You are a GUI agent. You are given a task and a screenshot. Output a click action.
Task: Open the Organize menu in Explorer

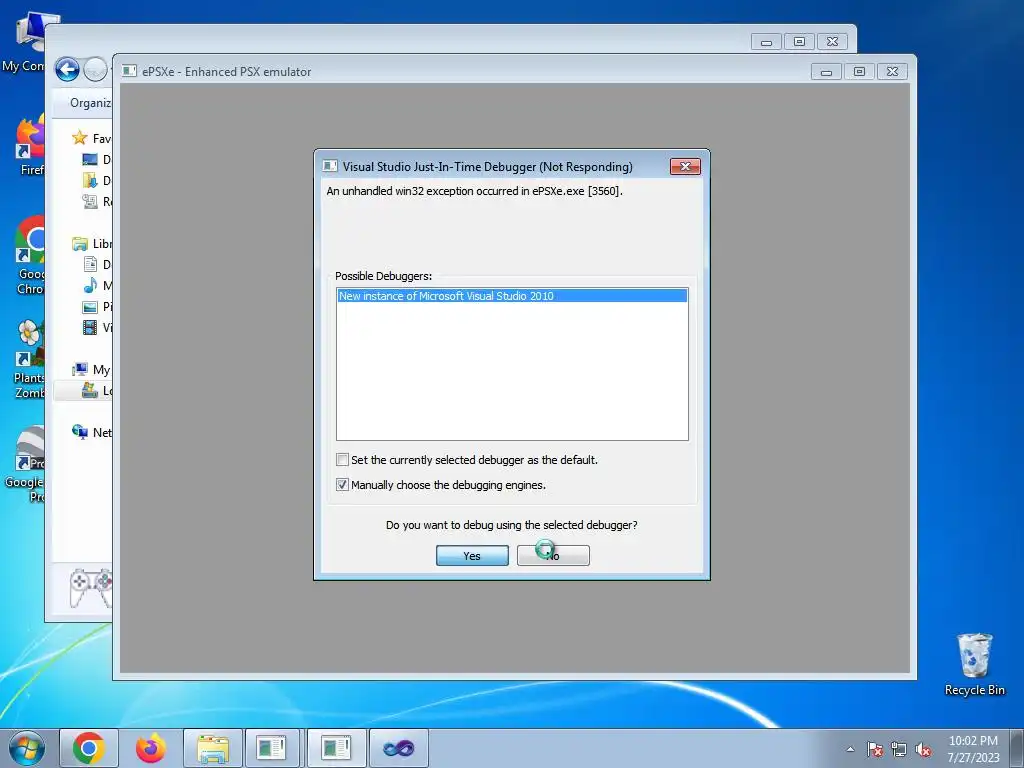pos(90,103)
